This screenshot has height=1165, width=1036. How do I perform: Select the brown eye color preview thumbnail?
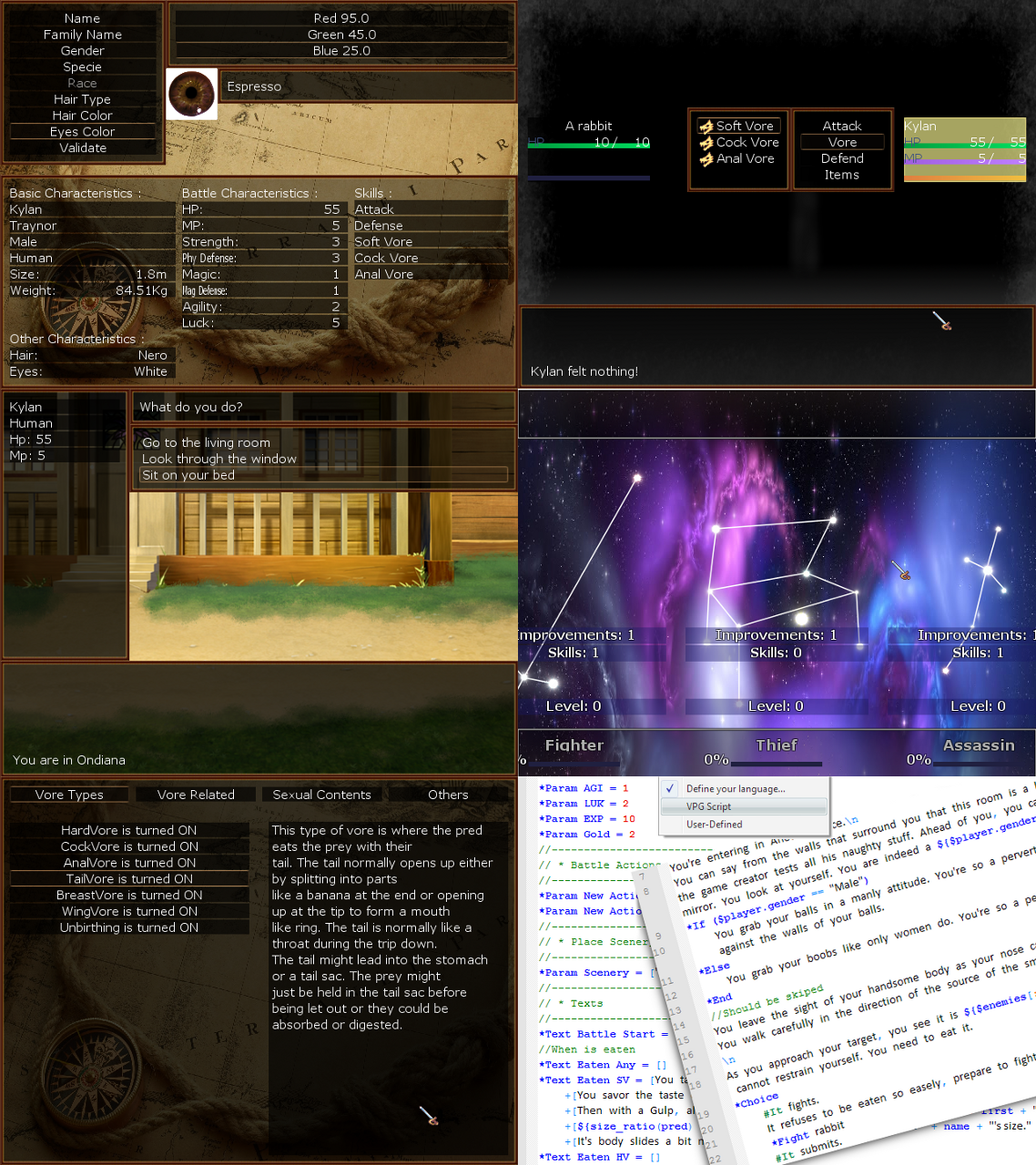[x=192, y=94]
